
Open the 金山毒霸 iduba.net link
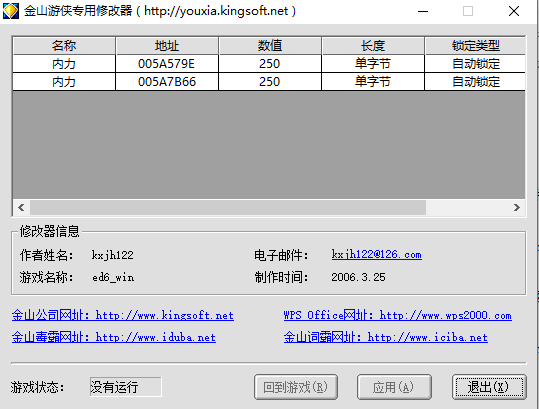point(114,337)
